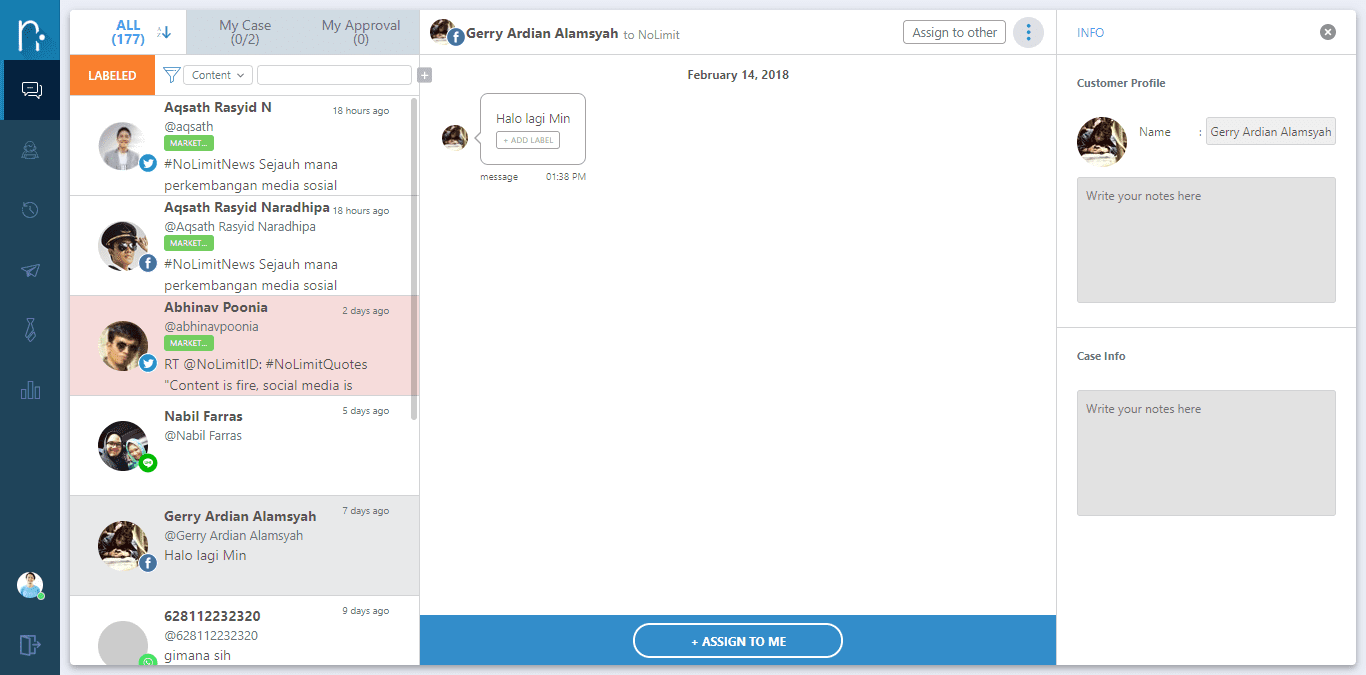Close the INFO panel
Viewport: 1366px width, 675px height.
point(1327,32)
